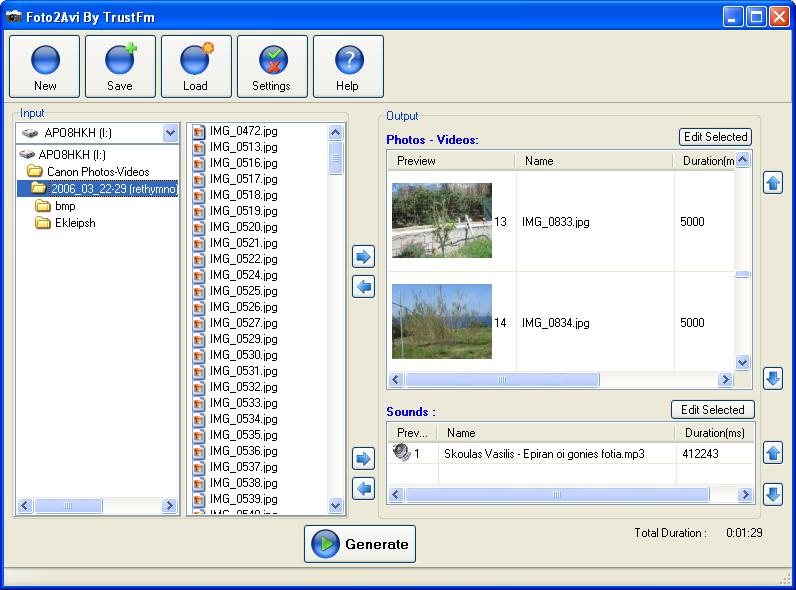Select the Ekleipsh folder in tree
796x590 pixels.
coord(75,223)
